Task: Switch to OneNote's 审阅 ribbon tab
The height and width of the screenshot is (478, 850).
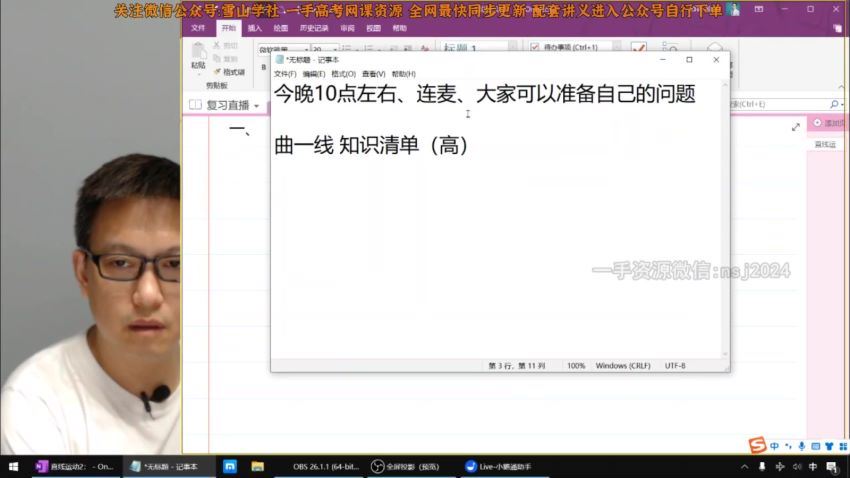Action: point(347,28)
